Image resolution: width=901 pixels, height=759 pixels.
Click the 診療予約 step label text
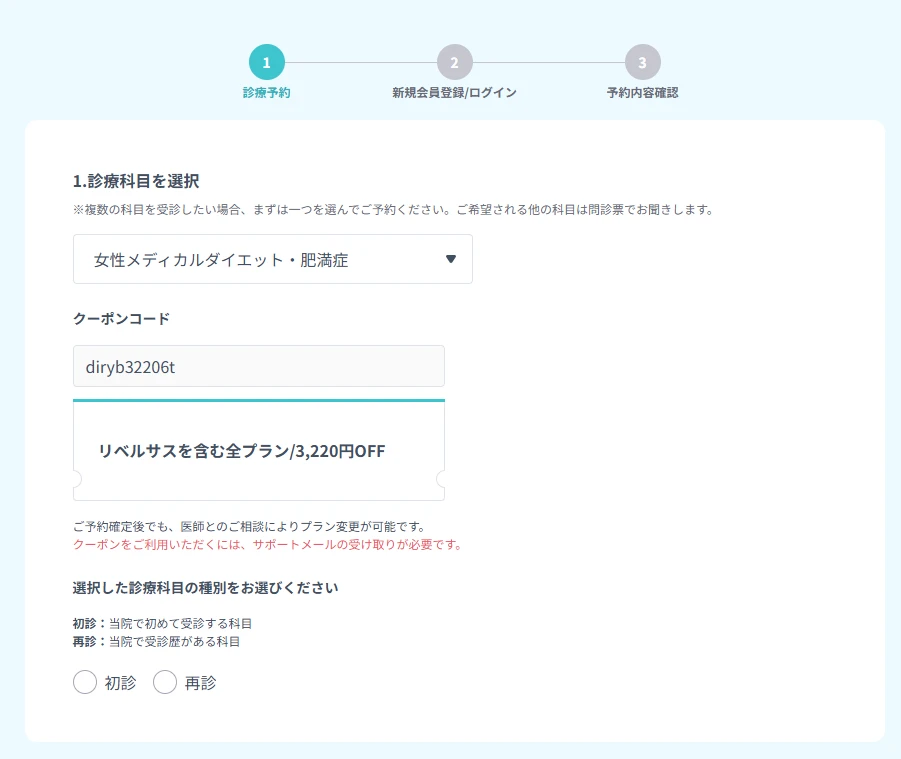pyautogui.click(x=264, y=91)
